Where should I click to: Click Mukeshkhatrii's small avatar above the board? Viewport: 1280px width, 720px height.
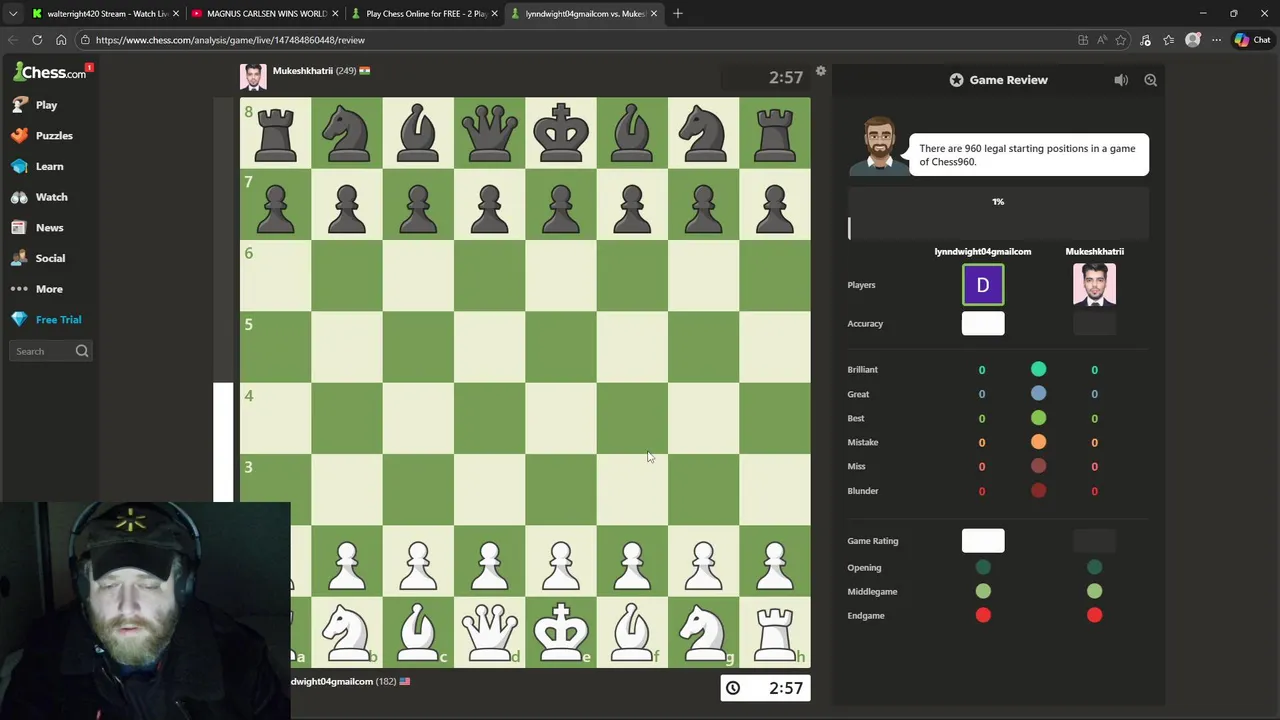coord(253,77)
